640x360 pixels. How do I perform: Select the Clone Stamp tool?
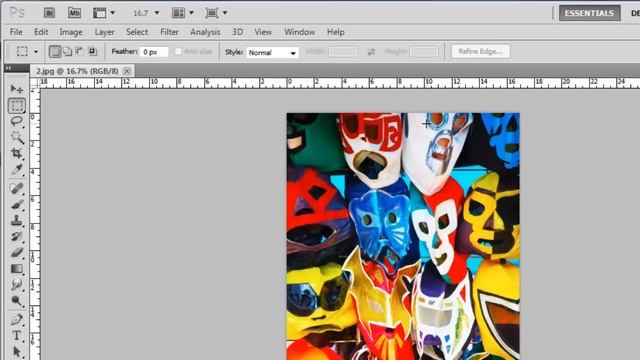[x=17, y=220]
